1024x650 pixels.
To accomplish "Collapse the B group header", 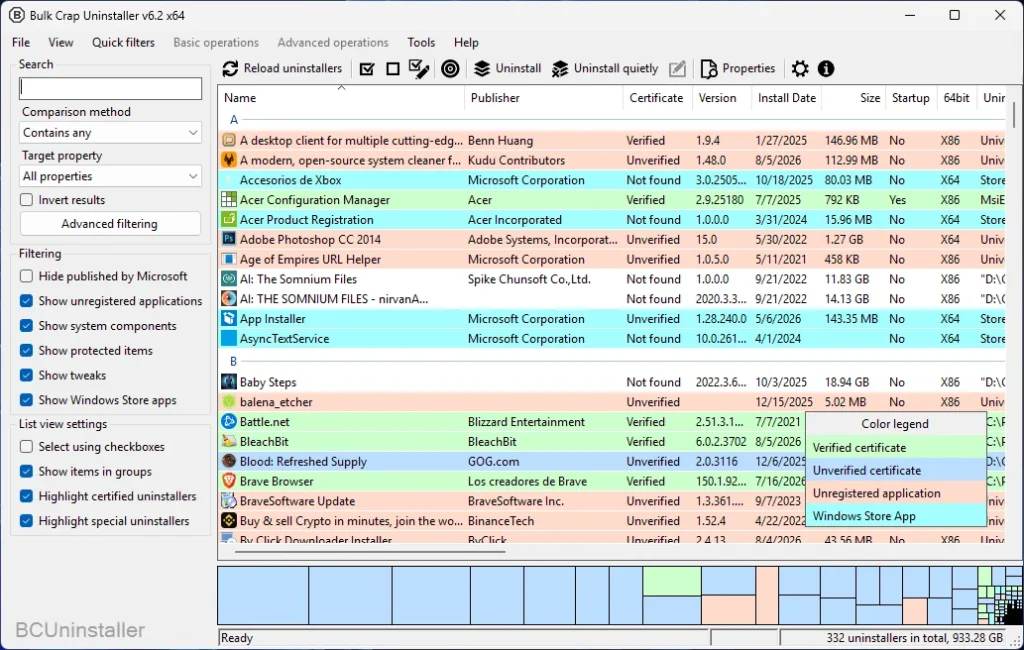I will [233, 361].
